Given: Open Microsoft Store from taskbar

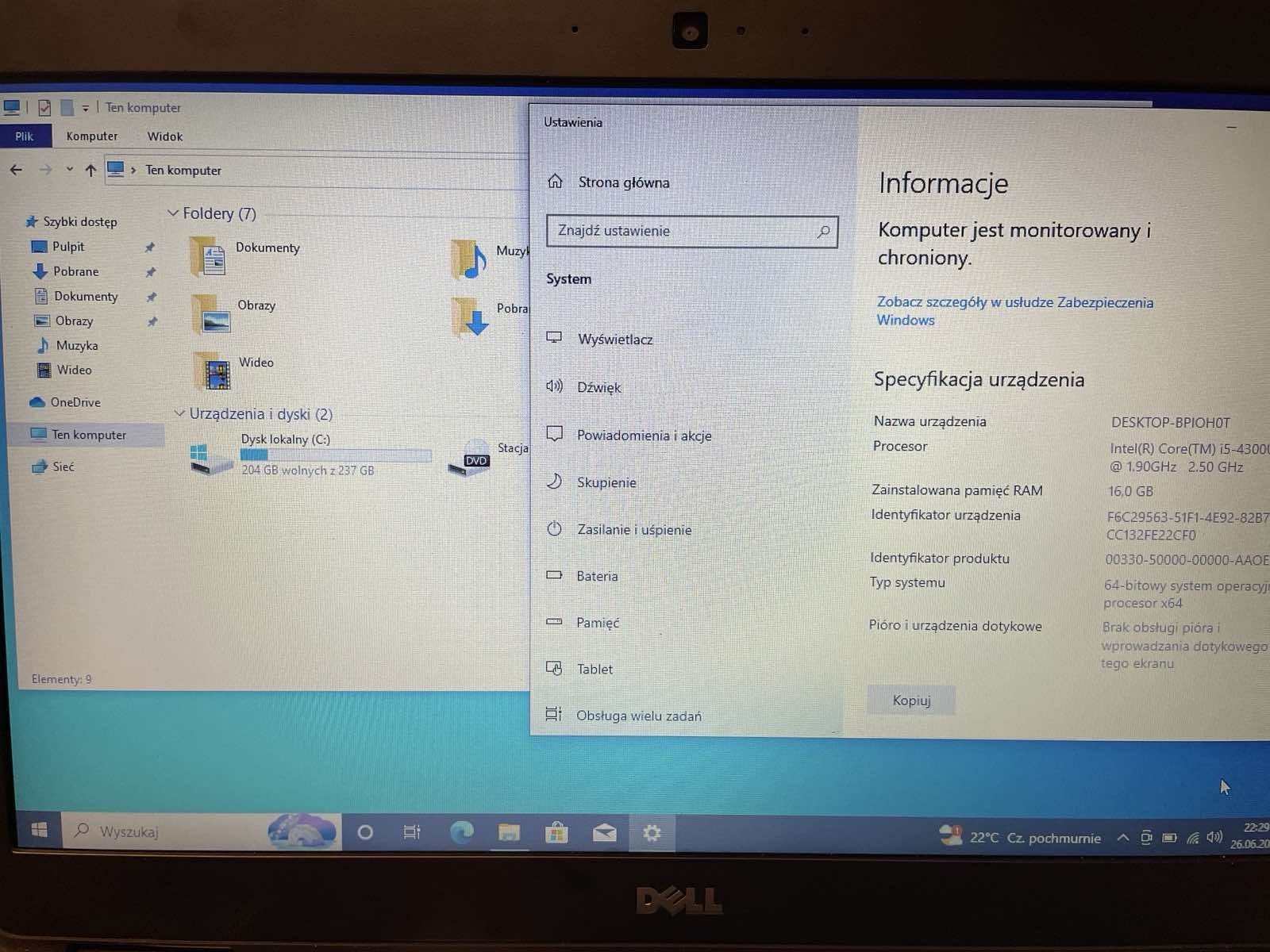Looking at the screenshot, I should pos(556,832).
